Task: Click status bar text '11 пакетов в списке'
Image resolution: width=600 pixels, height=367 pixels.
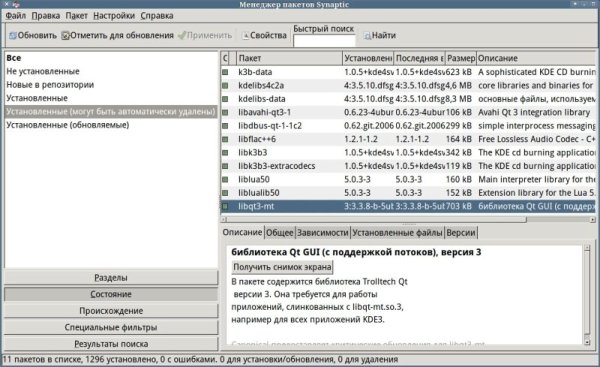Action: [42, 359]
